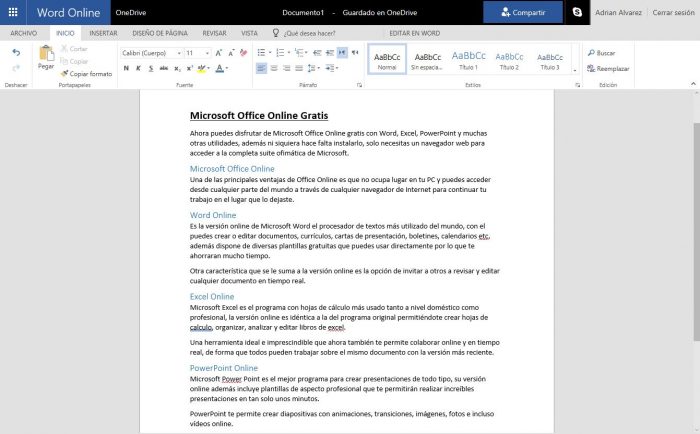Open Estilos dialog launcher
The height and width of the screenshot is (434, 700).
[577, 85]
